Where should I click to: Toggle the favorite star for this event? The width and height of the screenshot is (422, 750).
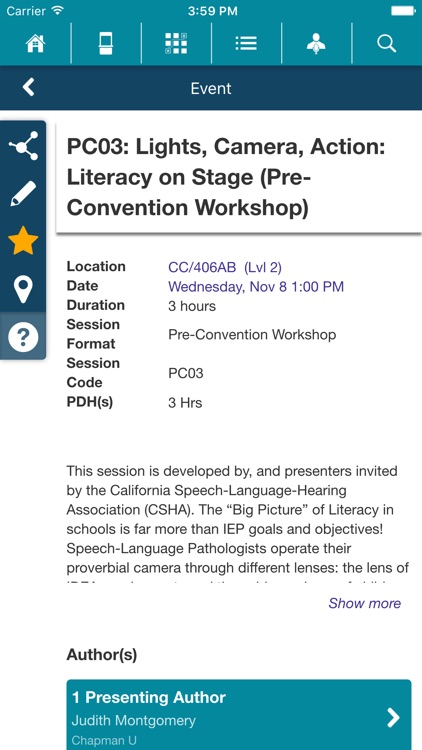(23, 241)
